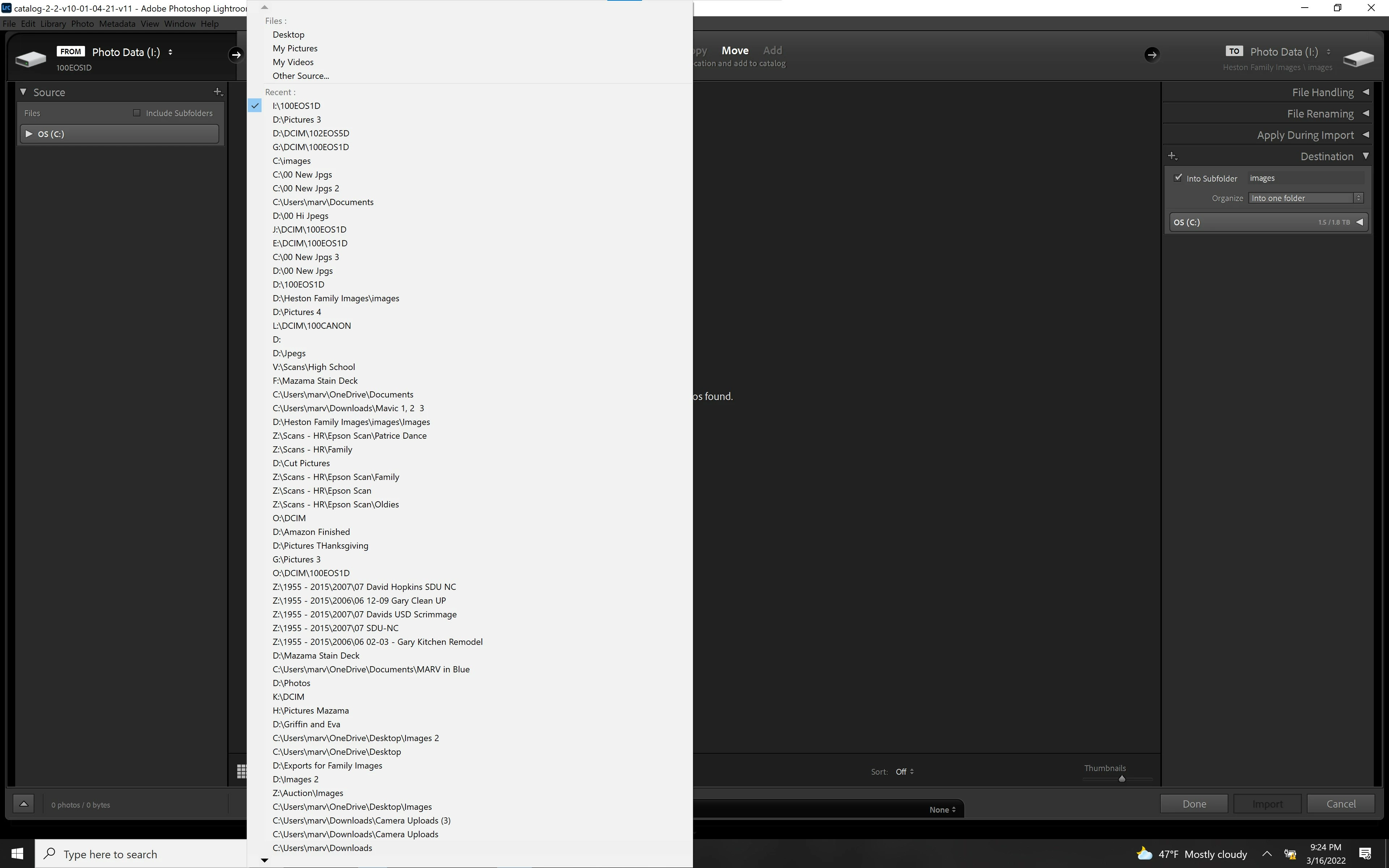Click the plus icon in Source panel header
The image size is (1389, 868).
pos(217,92)
